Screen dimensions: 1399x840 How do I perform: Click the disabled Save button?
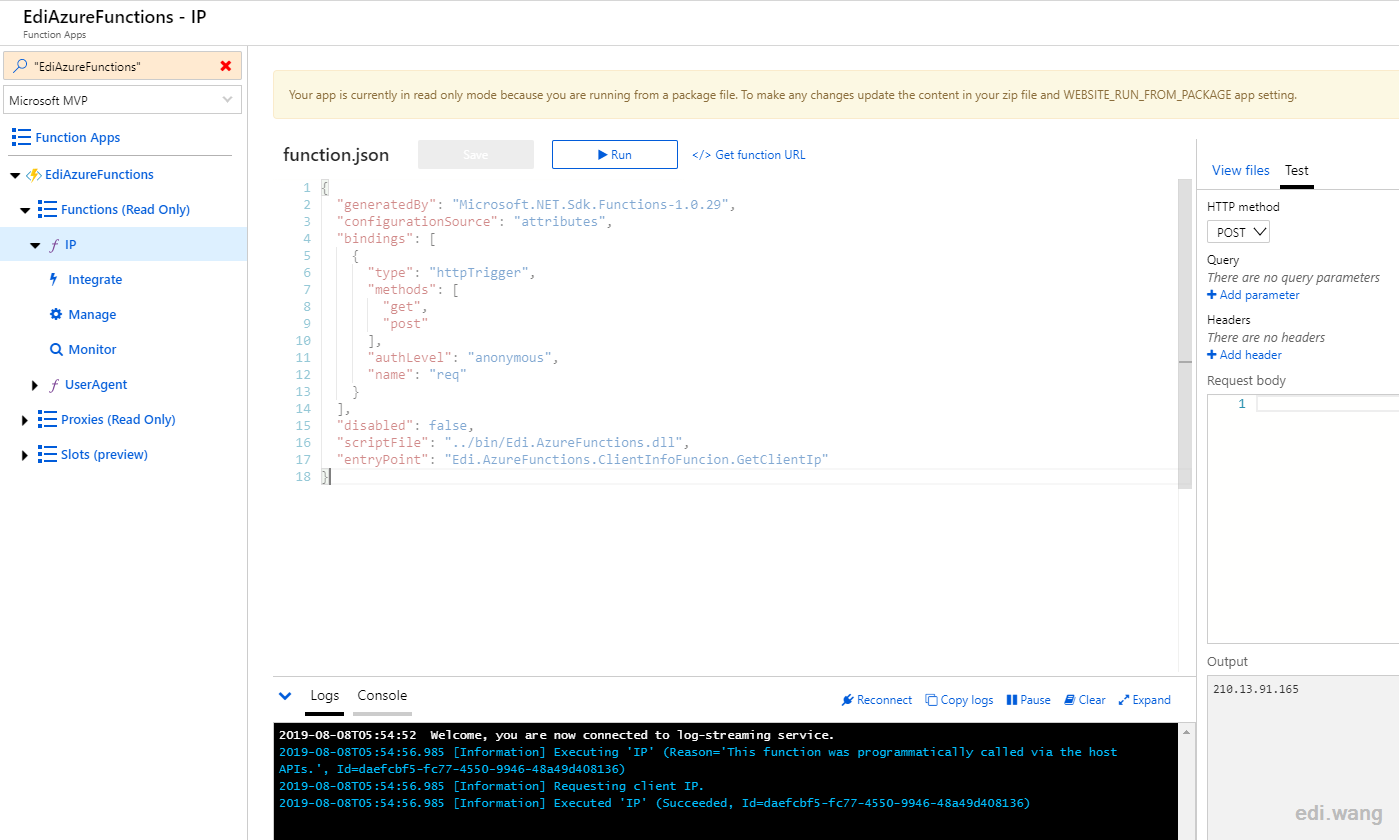coord(476,155)
